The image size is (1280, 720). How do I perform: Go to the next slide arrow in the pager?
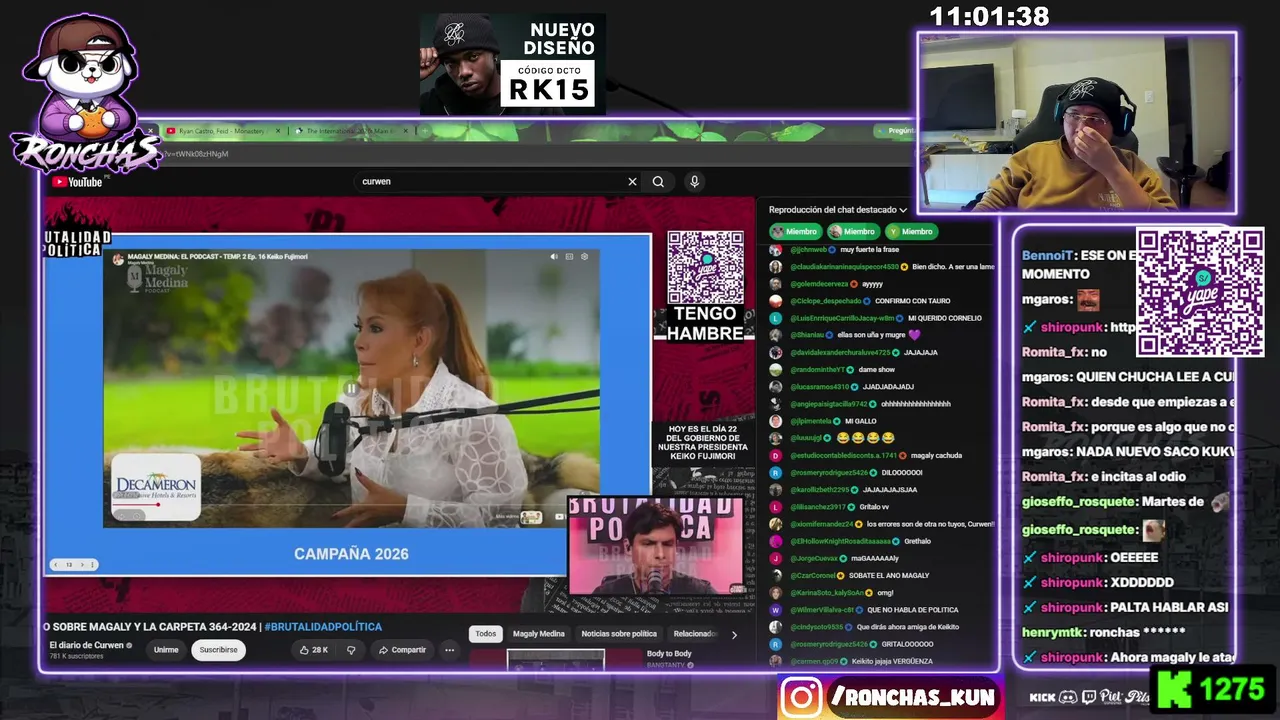point(82,565)
